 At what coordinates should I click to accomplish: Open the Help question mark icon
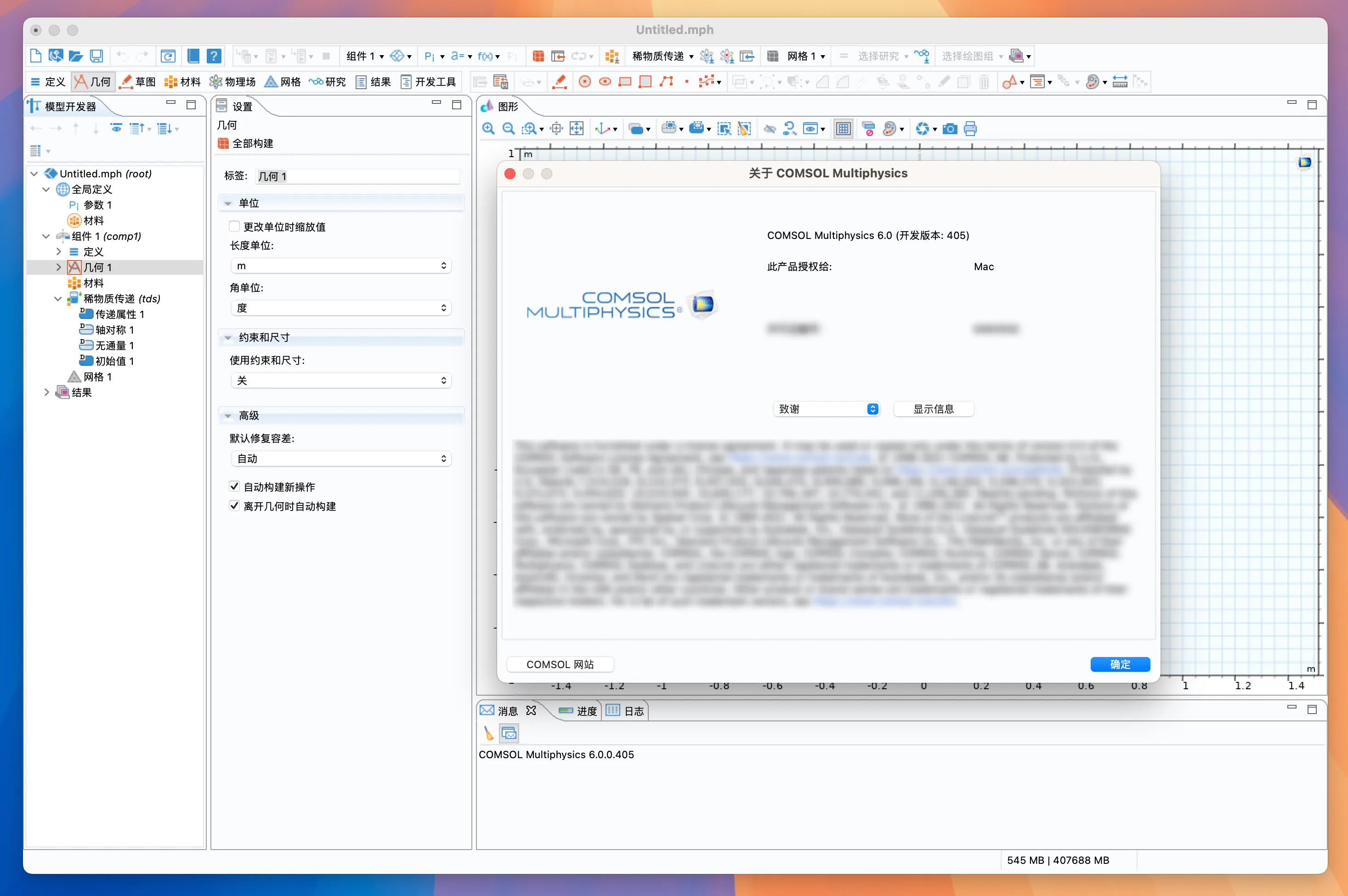click(214, 56)
